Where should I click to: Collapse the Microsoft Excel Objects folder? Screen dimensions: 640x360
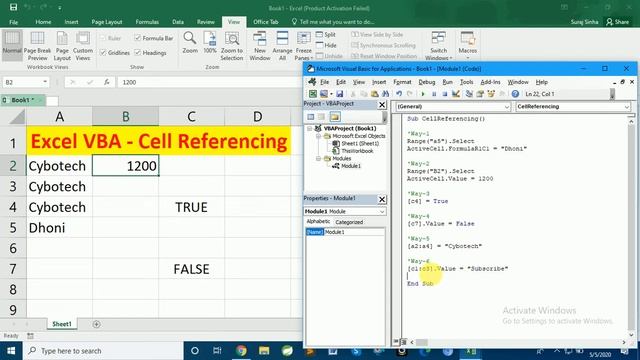click(x=318, y=136)
